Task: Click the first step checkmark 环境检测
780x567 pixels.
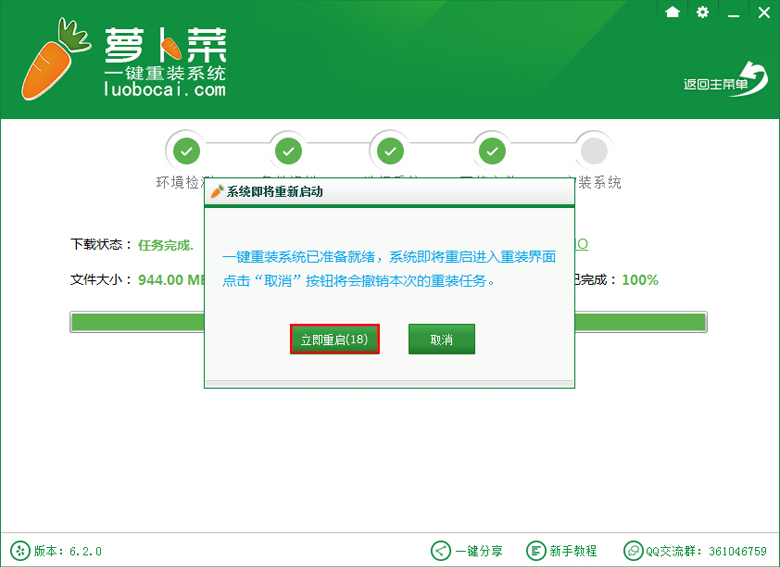Action: 186,151
